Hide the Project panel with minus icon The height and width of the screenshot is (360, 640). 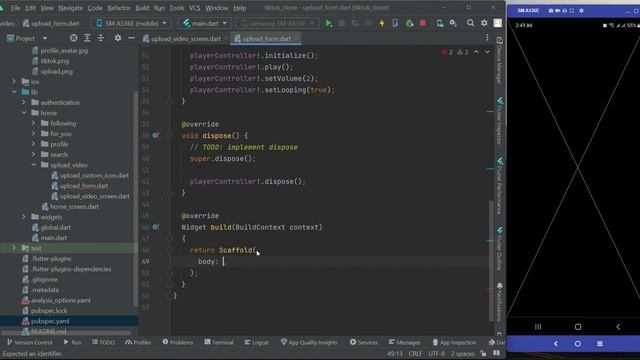tap(131, 38)
